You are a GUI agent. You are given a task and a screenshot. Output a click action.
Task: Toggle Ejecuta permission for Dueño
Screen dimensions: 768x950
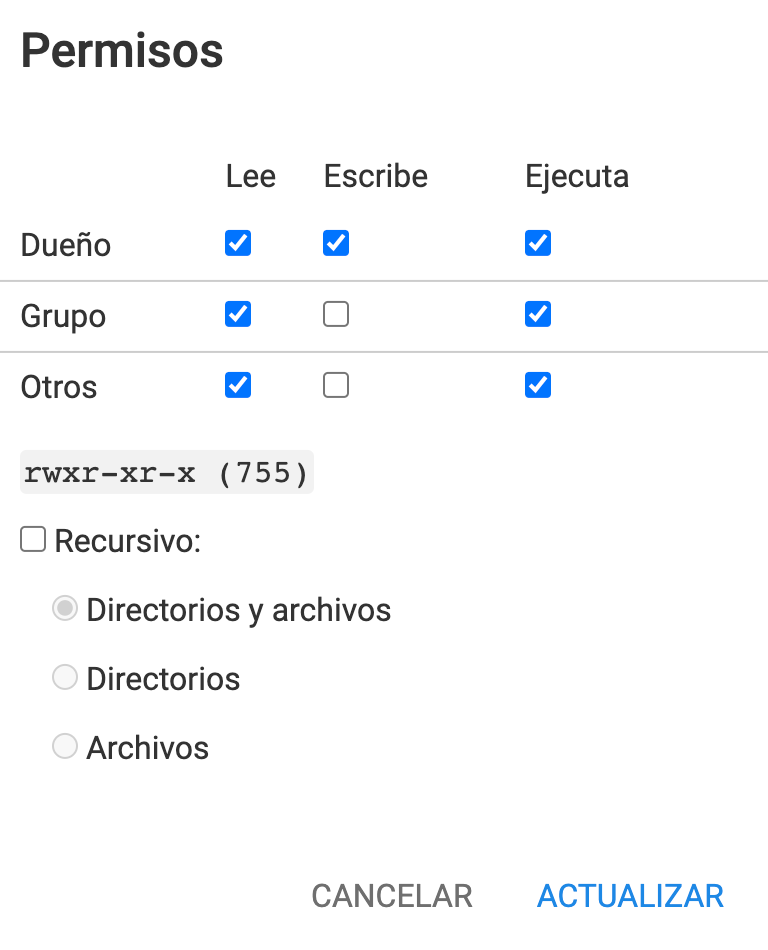coord(538,243)
